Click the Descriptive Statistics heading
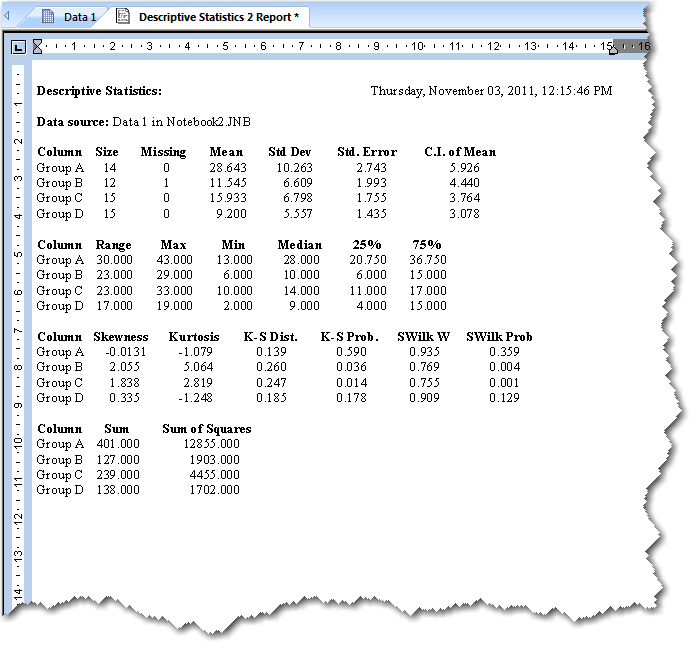The width and height of the screenshot is (697, 649). [99, 91]
